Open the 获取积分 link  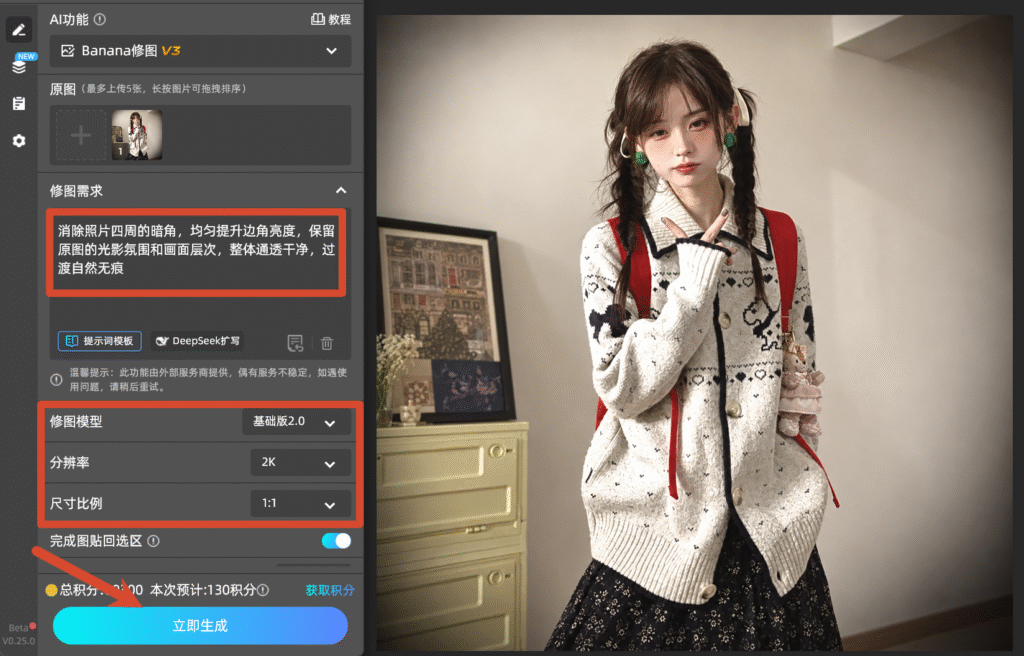tap(330, 591)
